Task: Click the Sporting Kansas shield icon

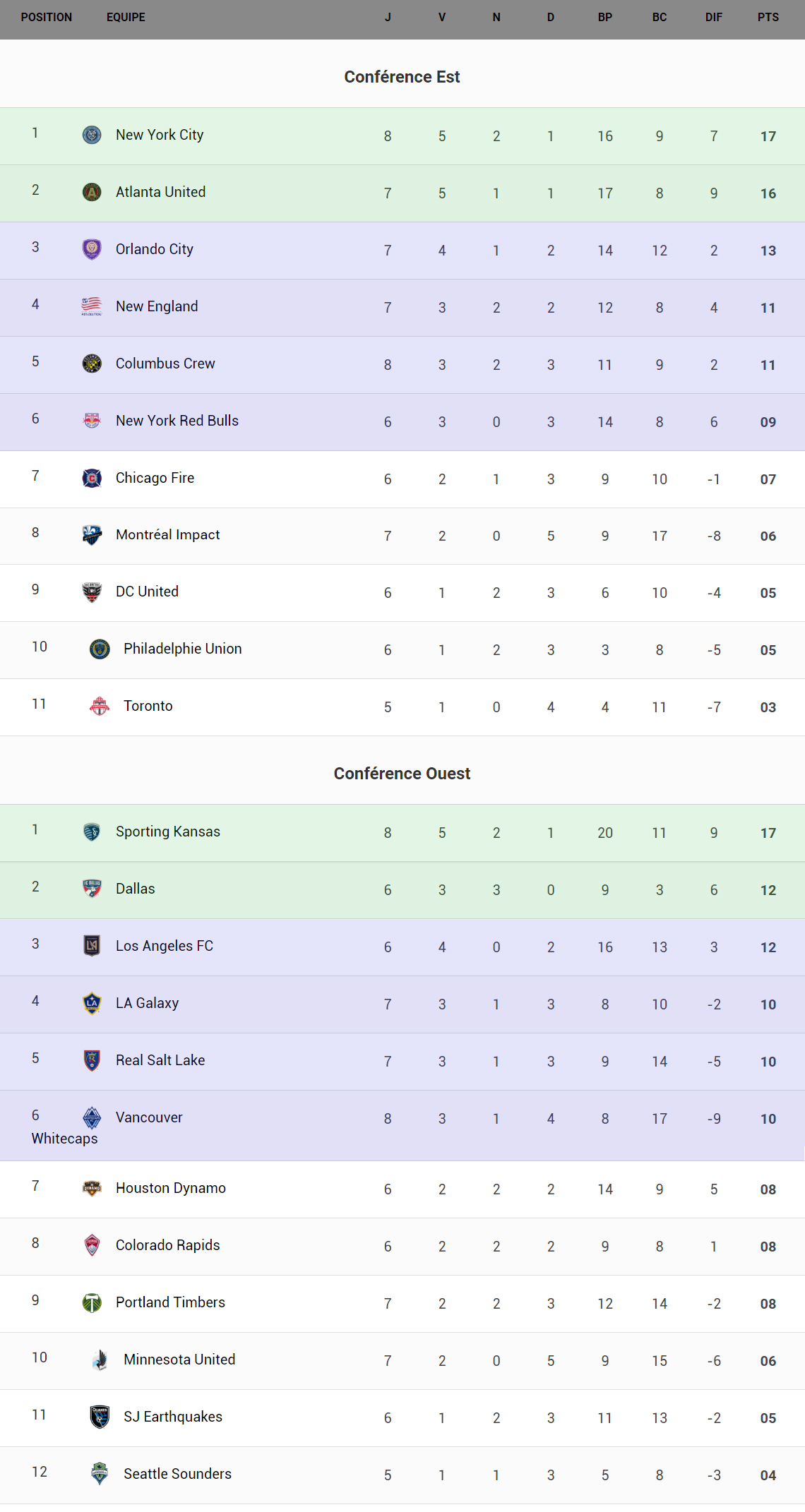Action: (92, 832)
